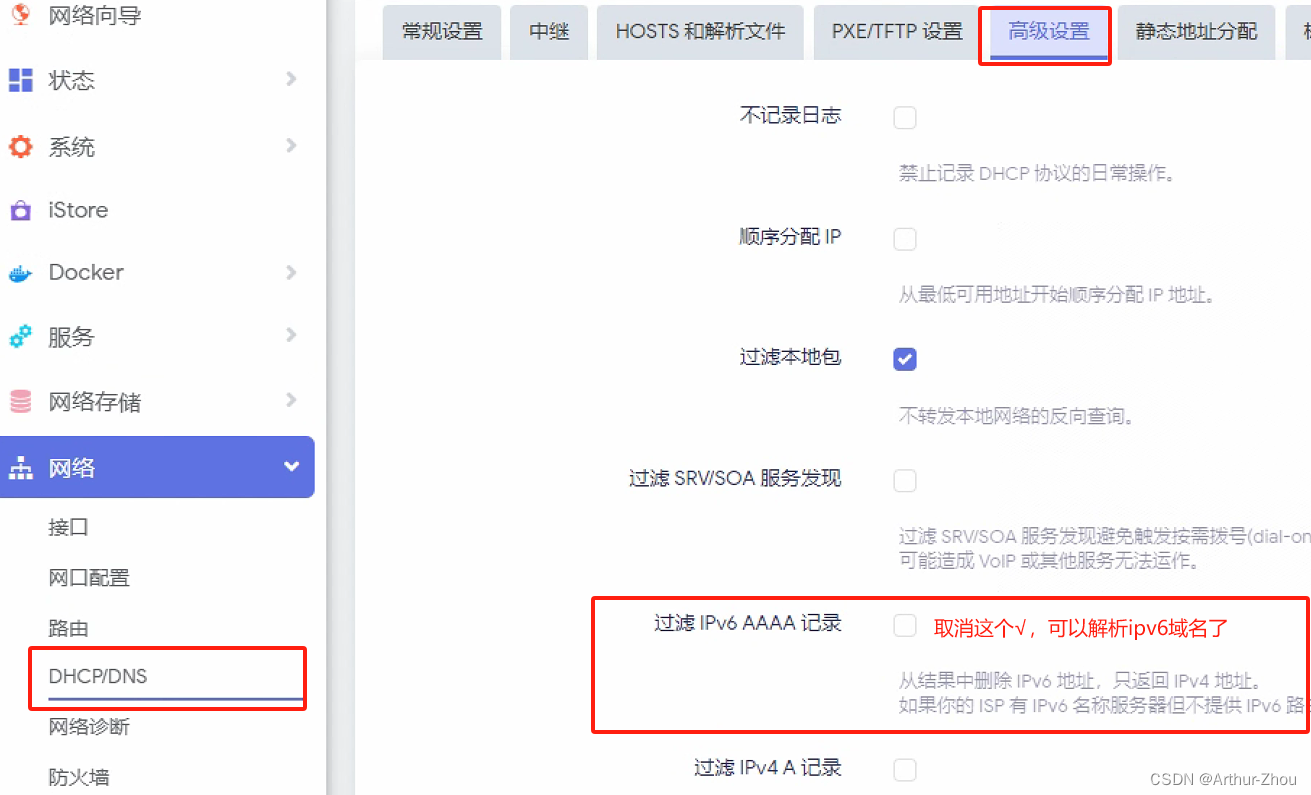Click the 服务 gears icon
The image size is (1311, 795).
(21, 338)
